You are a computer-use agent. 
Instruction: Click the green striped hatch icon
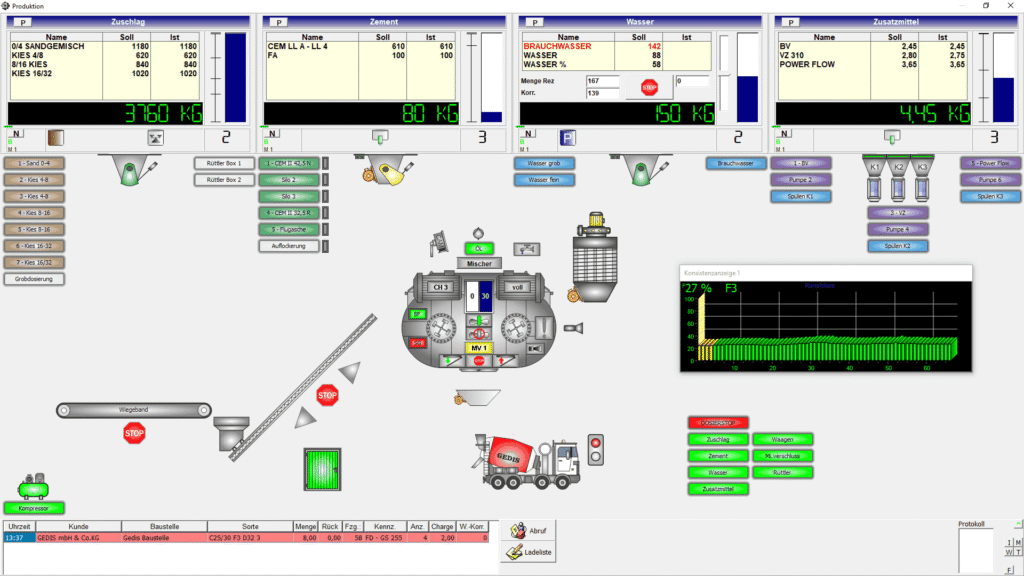[322, 469]
